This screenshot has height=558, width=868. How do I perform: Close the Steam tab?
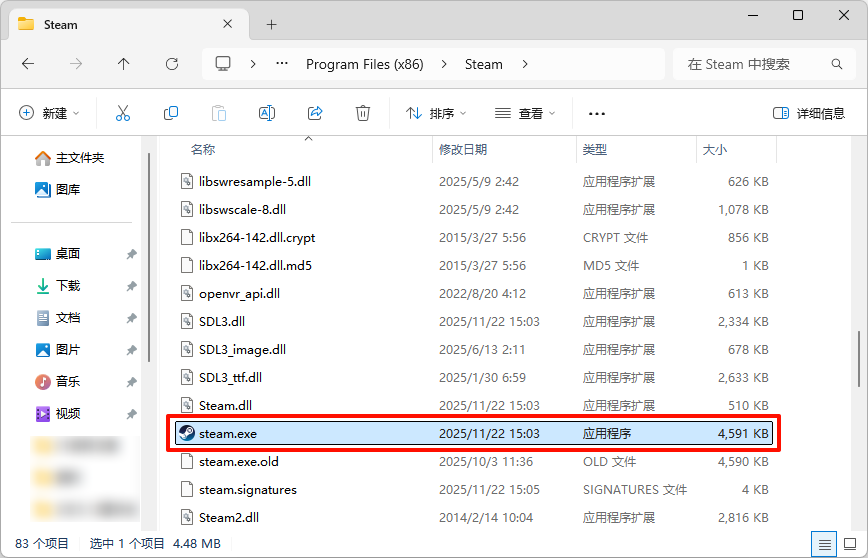point(228,24)
